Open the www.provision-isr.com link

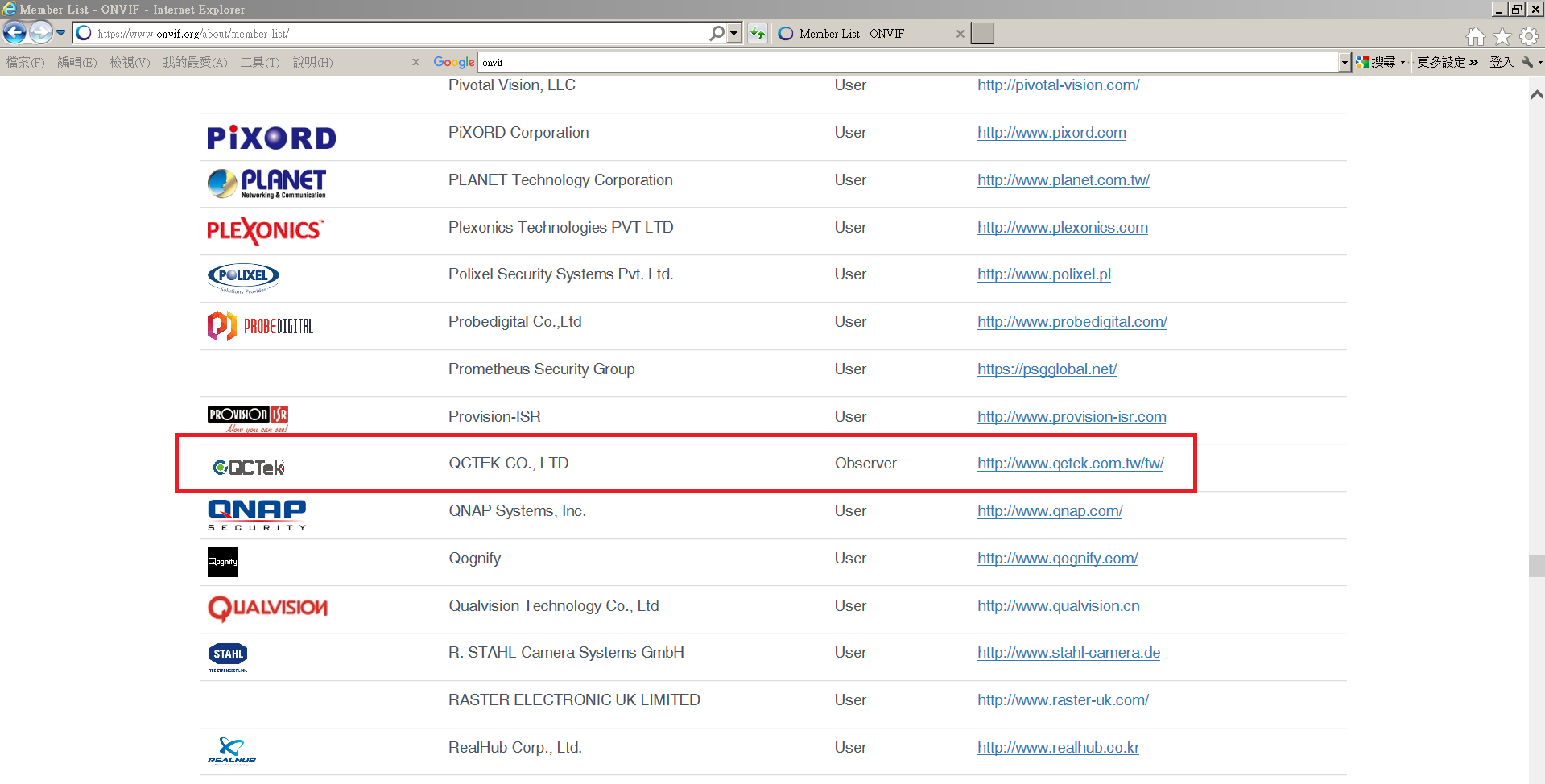point(1072,417)
